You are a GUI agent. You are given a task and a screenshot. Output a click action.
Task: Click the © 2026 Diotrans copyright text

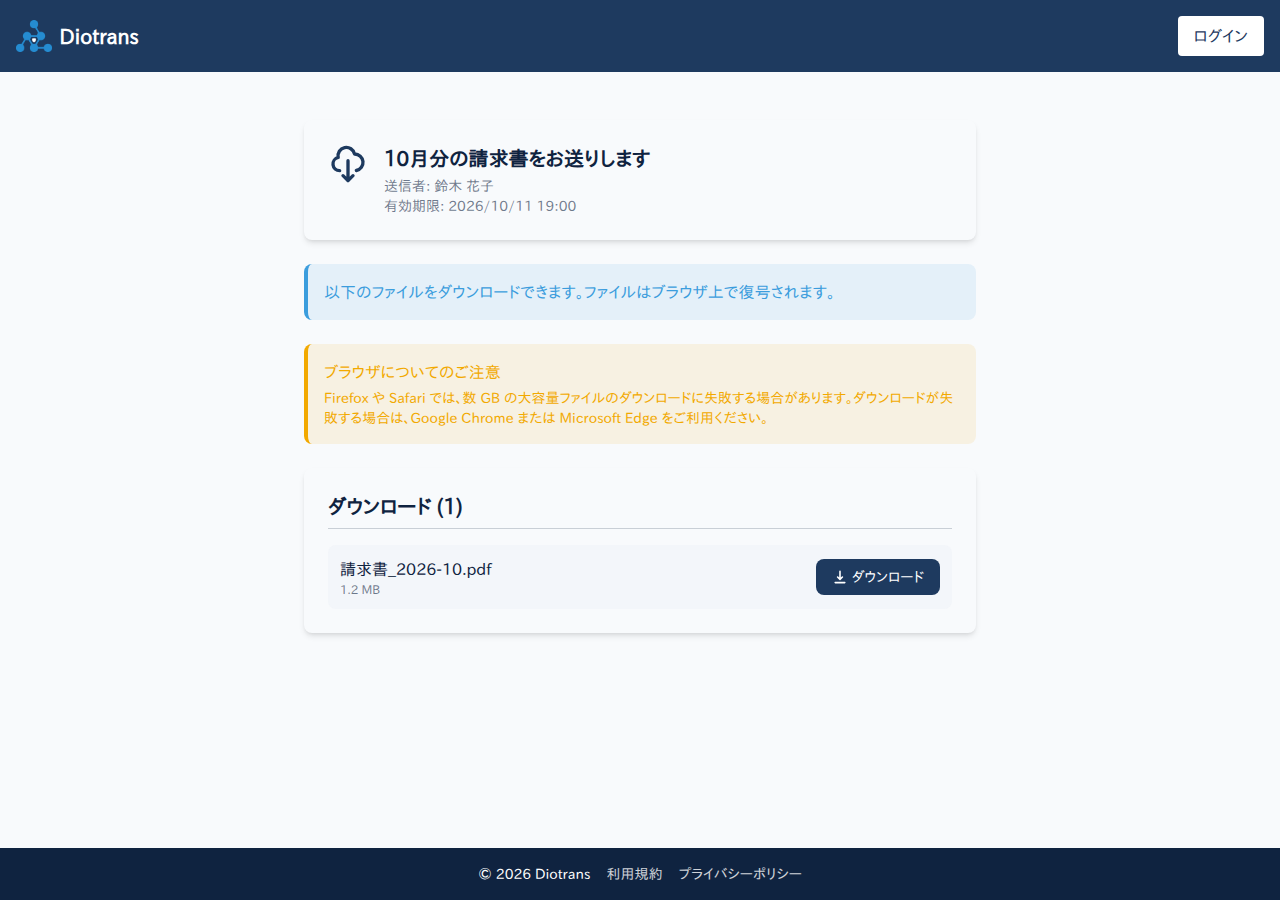point(535,874)
